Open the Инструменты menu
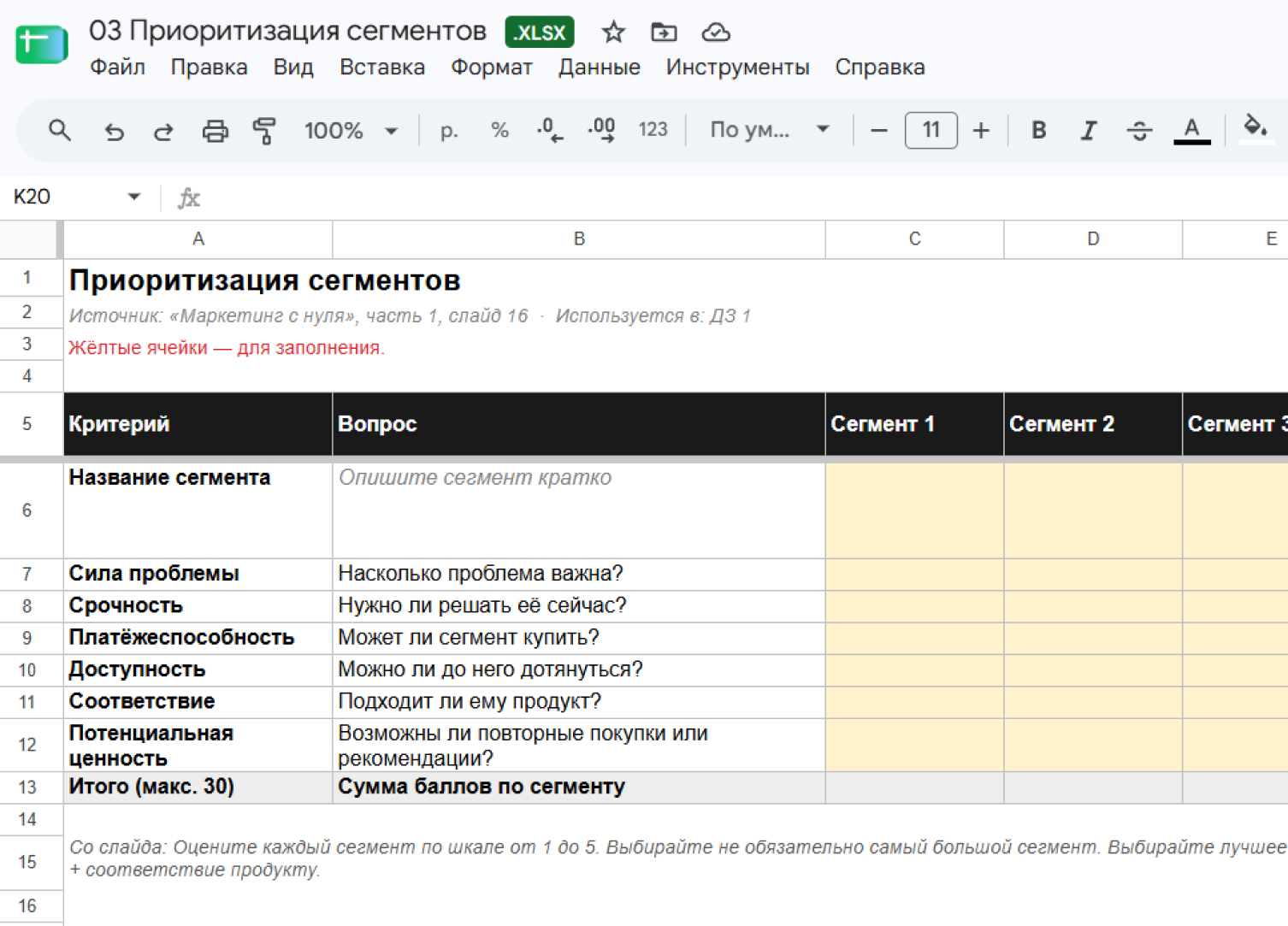The width and height of the screenshot is (1288, 926). (x=737, y=68)
